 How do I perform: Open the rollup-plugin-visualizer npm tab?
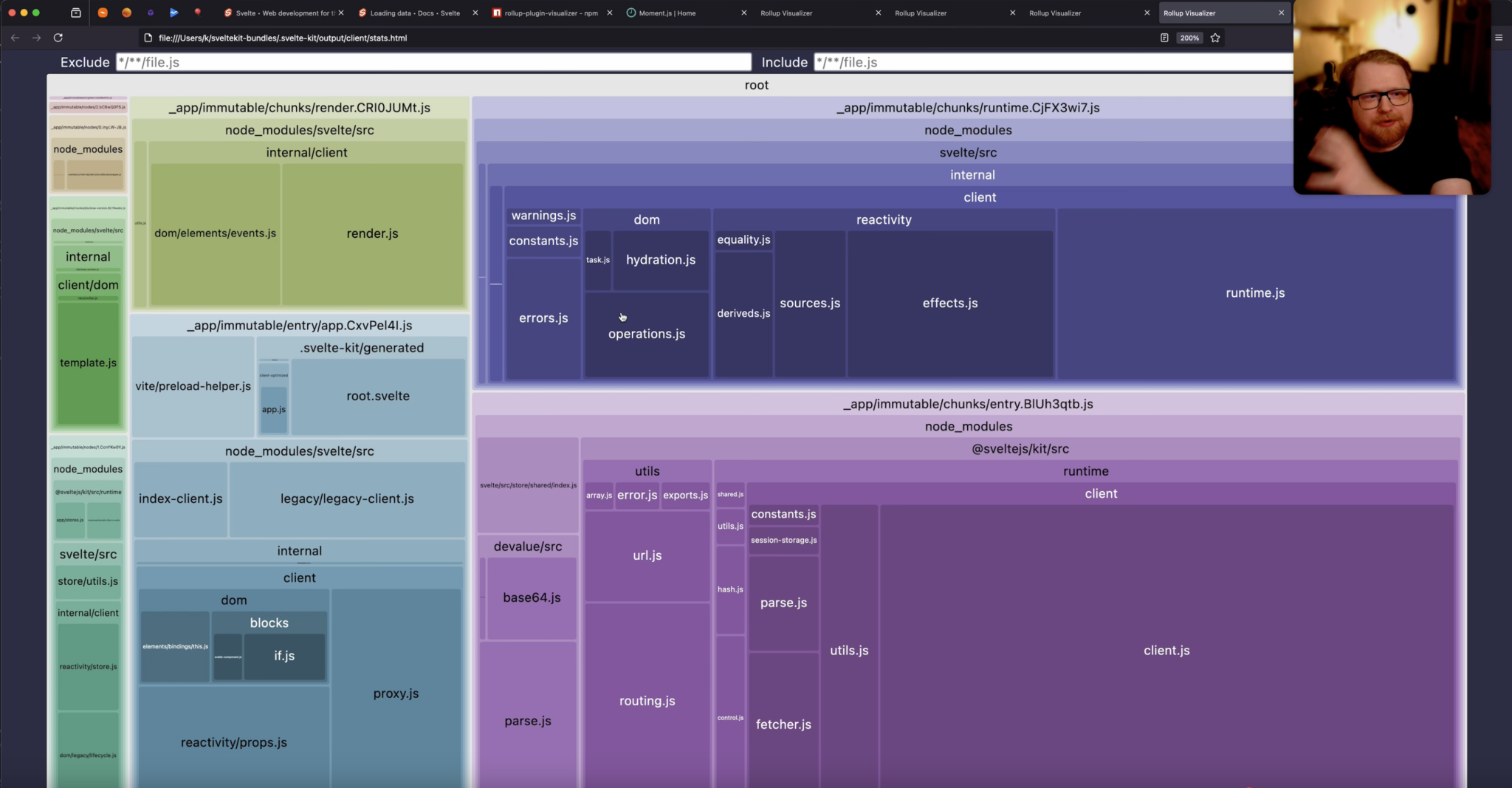tap(546, 13)
